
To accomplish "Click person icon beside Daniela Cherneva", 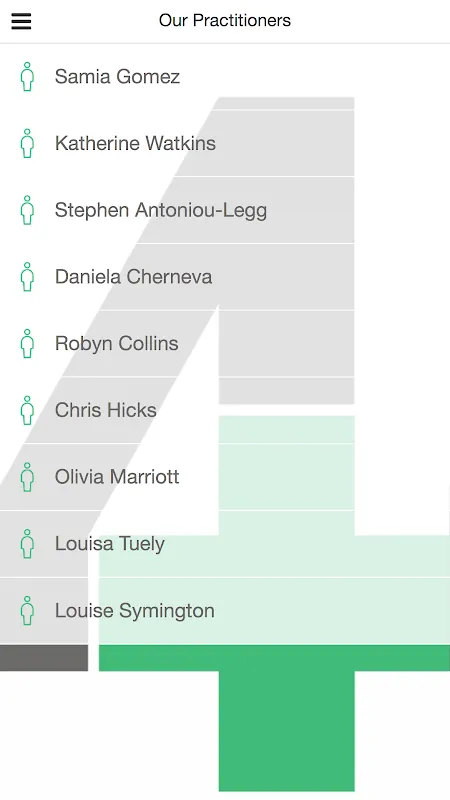I will point(28,277).
